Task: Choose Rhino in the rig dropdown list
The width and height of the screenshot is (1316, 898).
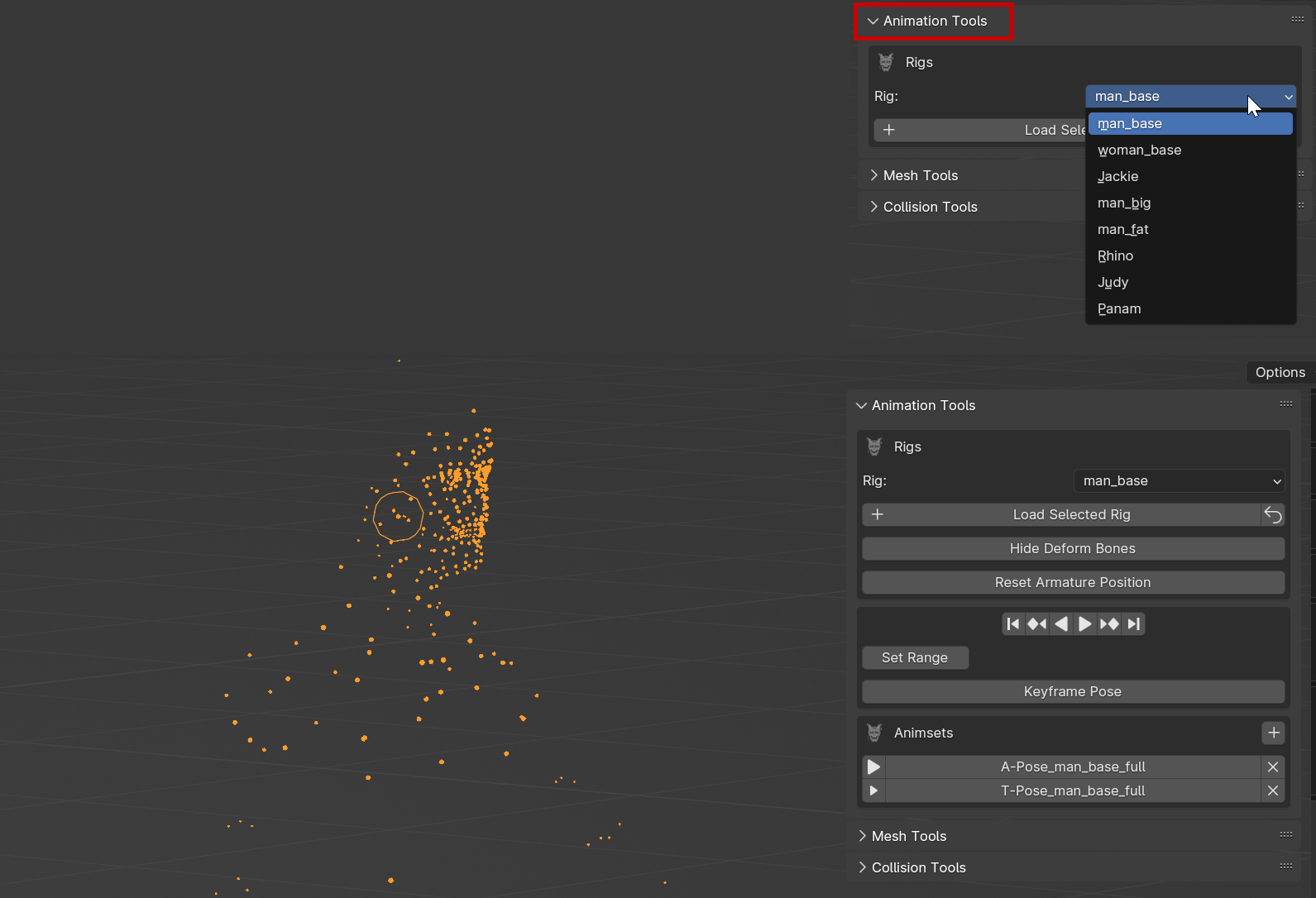Action: click(x=1115, y=256)
